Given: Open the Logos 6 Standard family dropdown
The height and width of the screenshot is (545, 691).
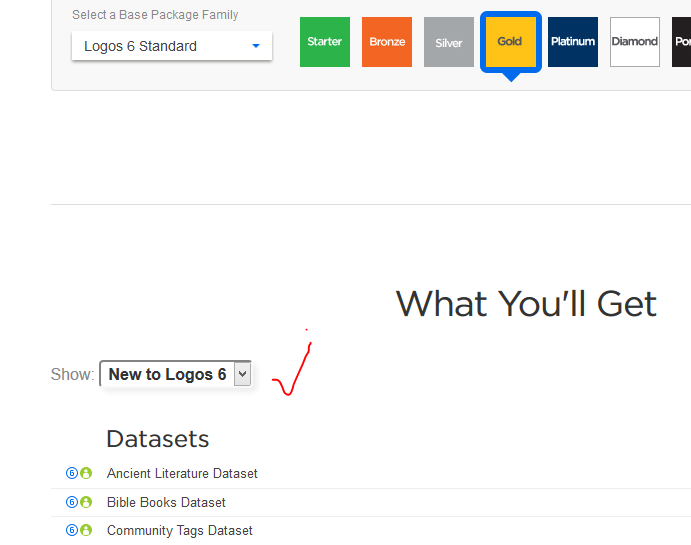Looking at the screenshot, I should point(172,46).
